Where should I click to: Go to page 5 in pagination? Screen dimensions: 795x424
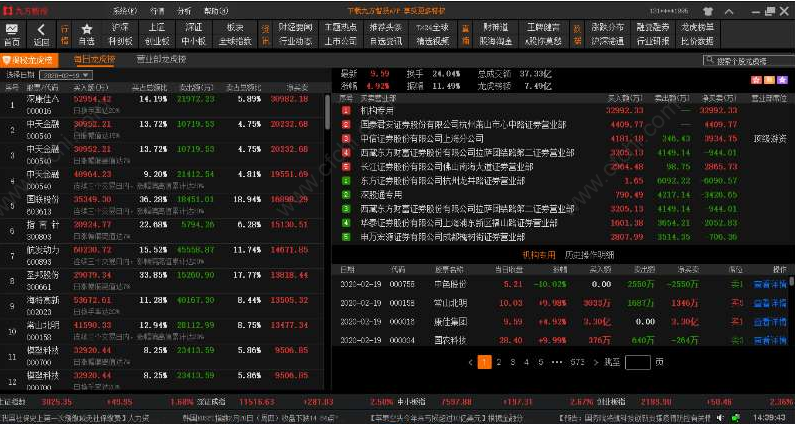540,362
